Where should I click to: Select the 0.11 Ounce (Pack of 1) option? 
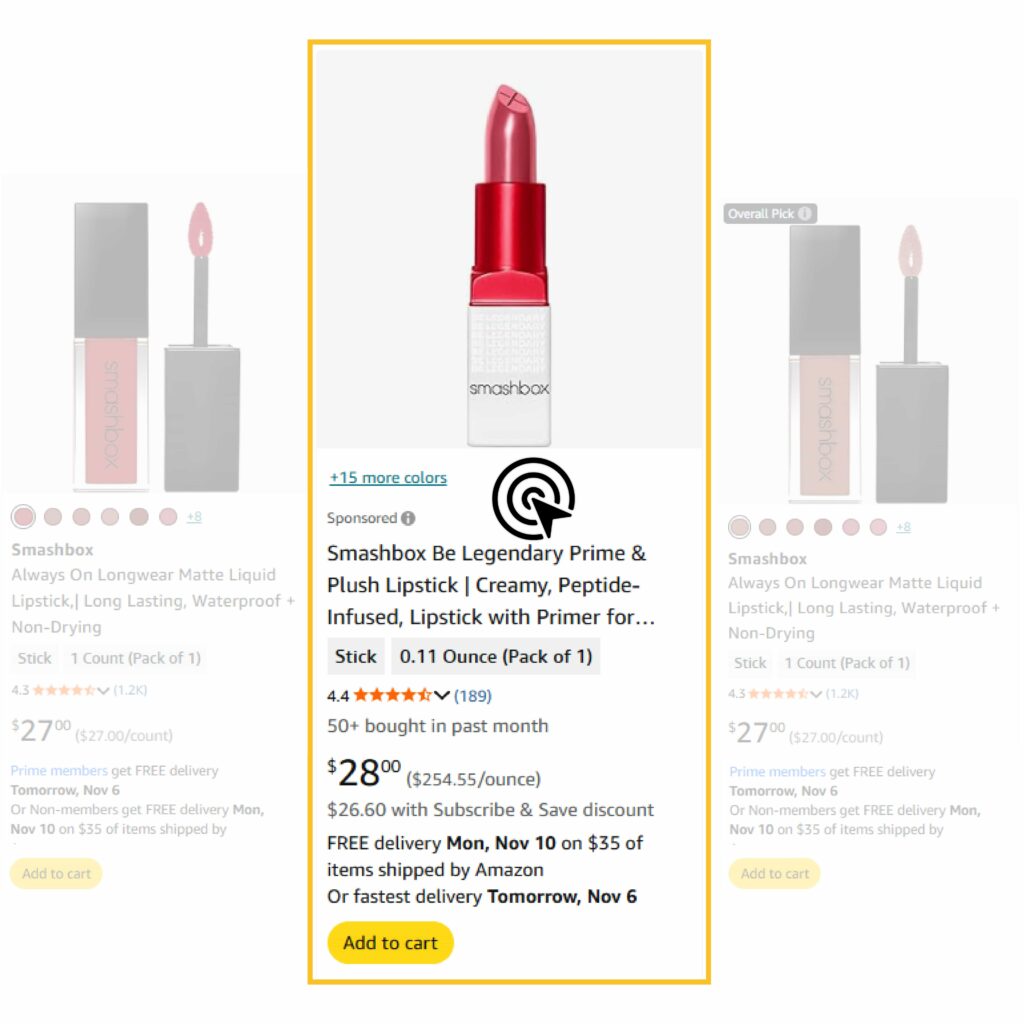pos(496,656)
